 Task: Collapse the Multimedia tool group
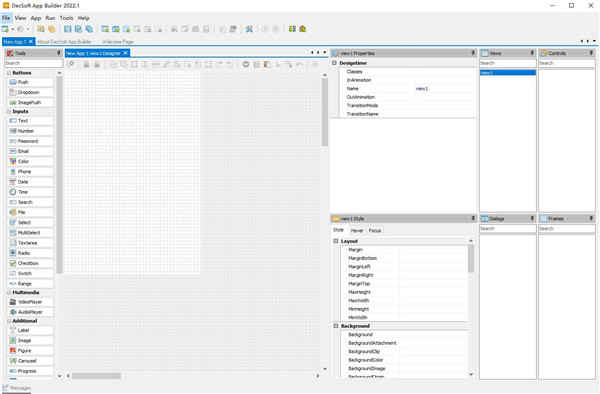pyautogui.click(x=9, y=292)
